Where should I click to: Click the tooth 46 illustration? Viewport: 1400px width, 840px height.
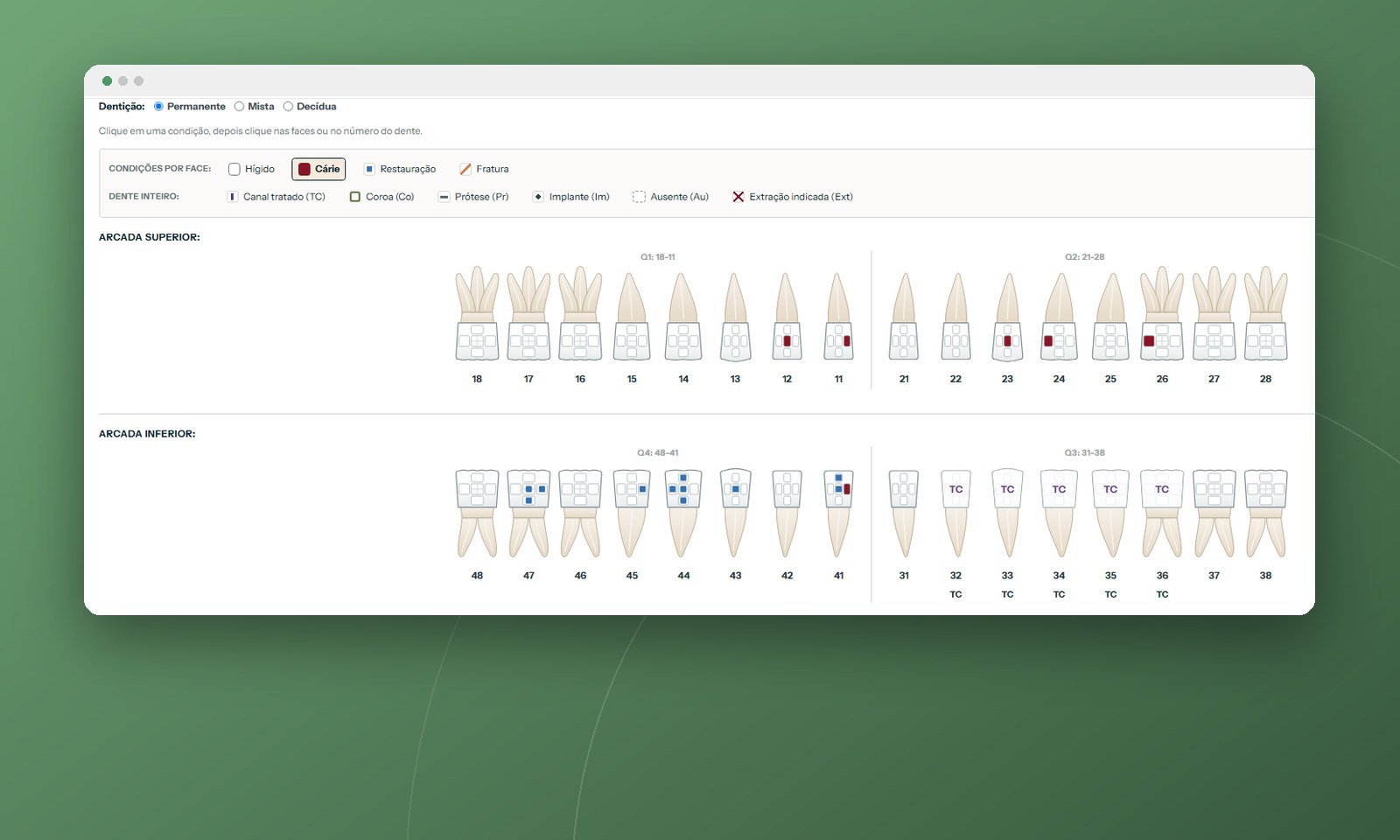tap(580, 514)
